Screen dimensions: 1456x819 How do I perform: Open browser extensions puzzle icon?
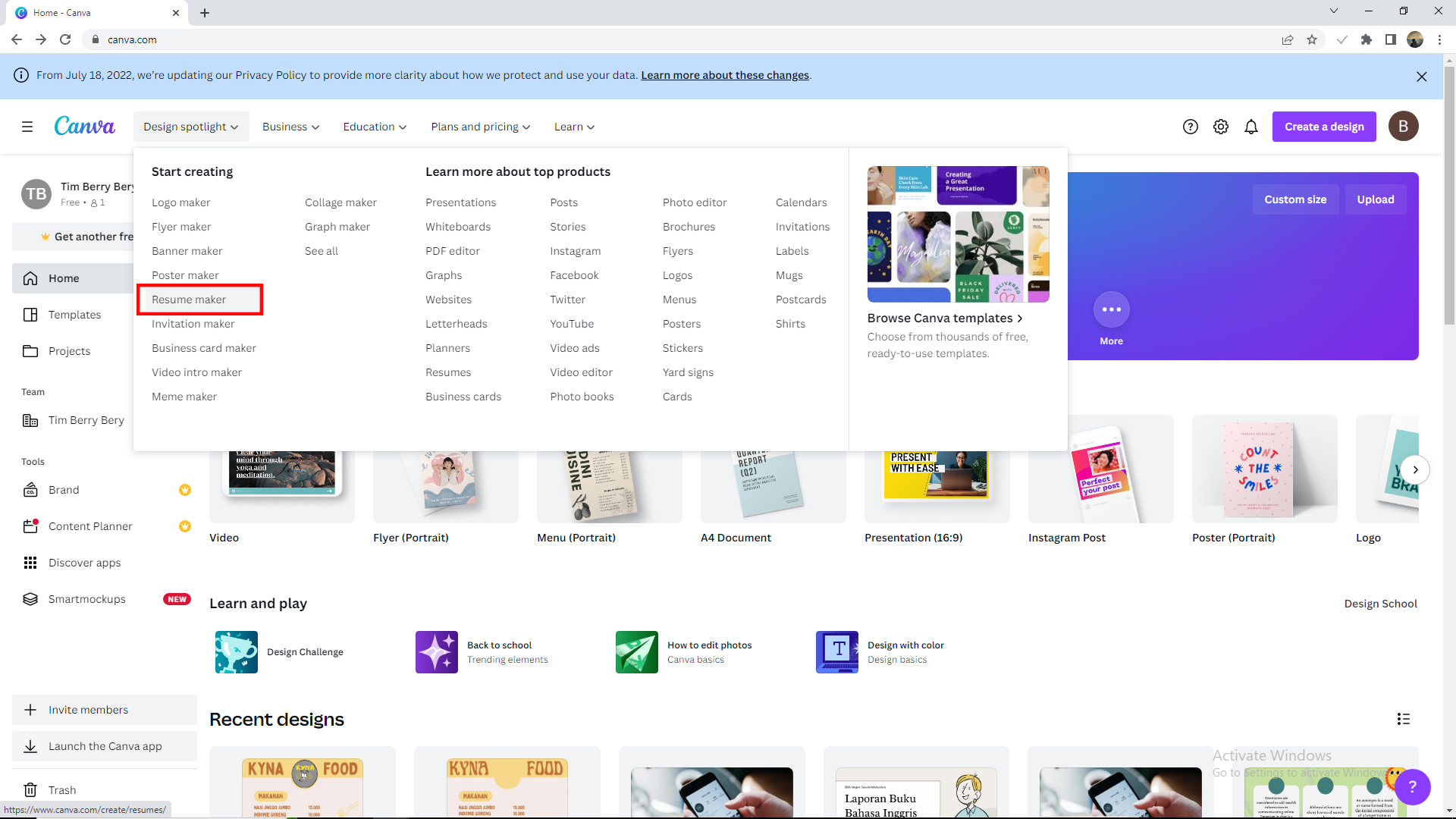coord(1366,39)
